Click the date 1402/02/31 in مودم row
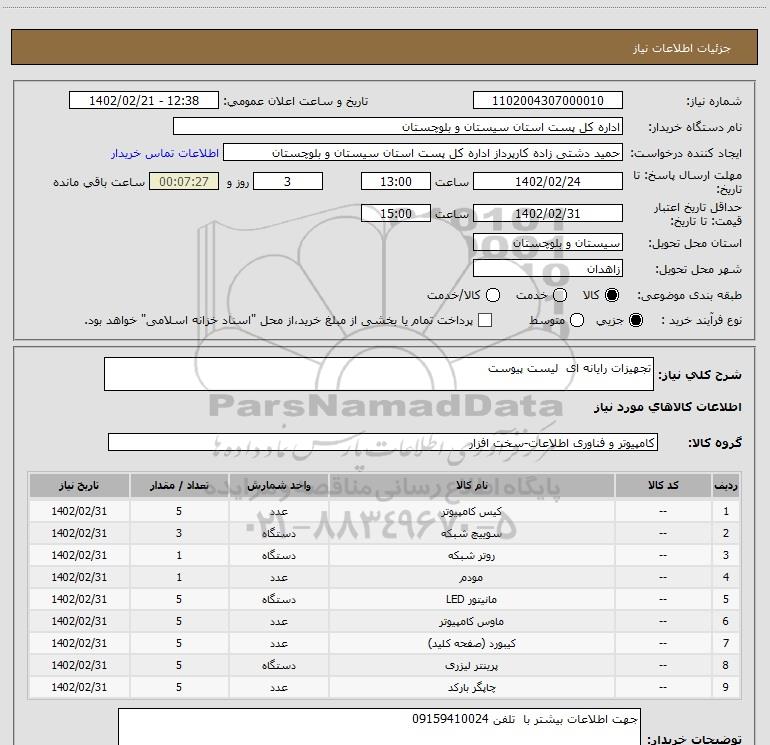This screenshot has width=770, height=745. 79,578
